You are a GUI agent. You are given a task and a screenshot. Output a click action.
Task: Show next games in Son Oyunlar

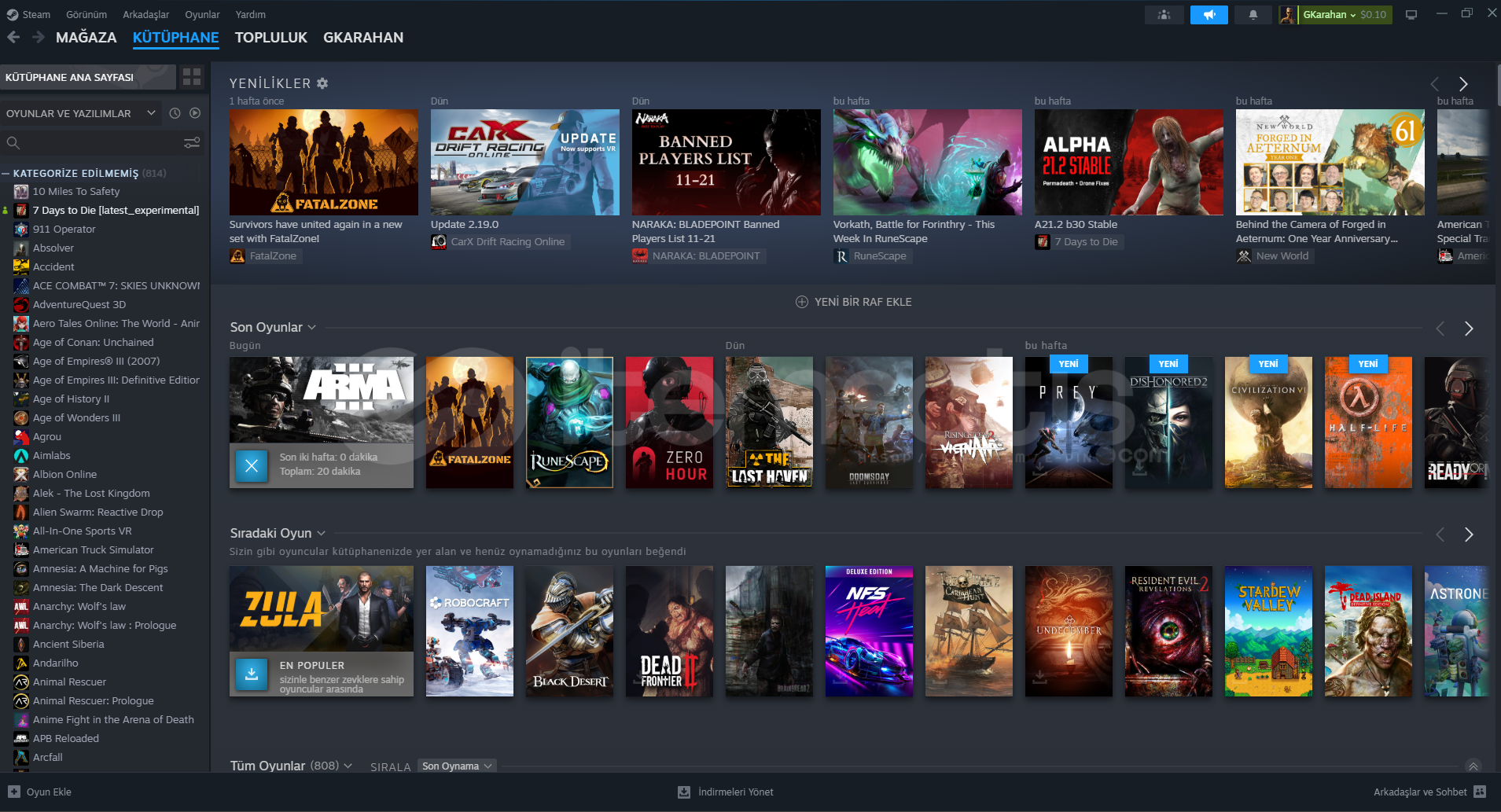click(1469, 329)
